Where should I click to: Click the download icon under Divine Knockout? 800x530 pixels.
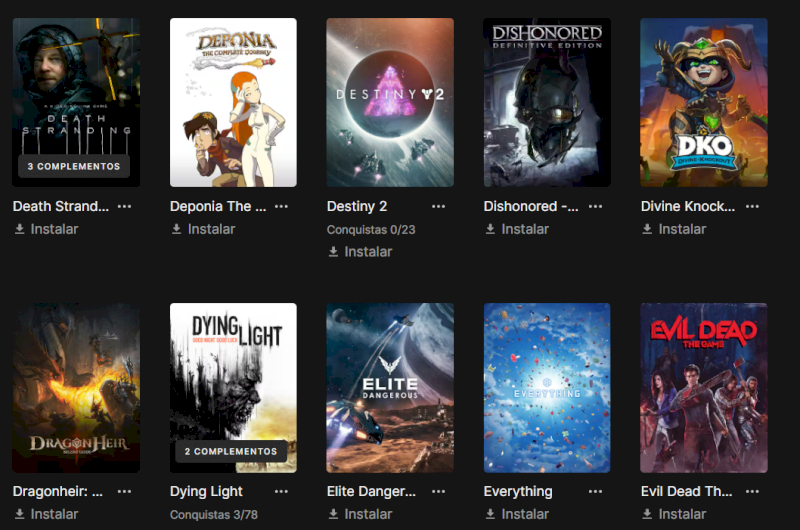pos(647,229)
